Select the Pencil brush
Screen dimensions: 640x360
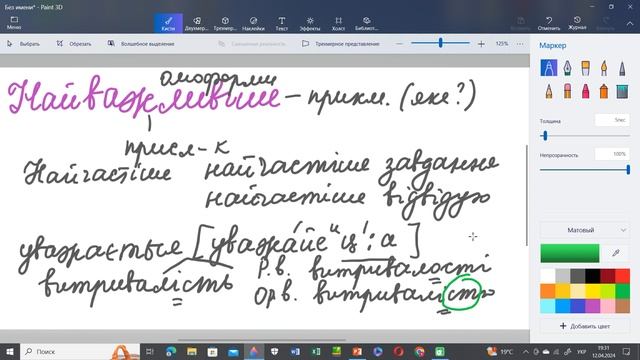549,91
